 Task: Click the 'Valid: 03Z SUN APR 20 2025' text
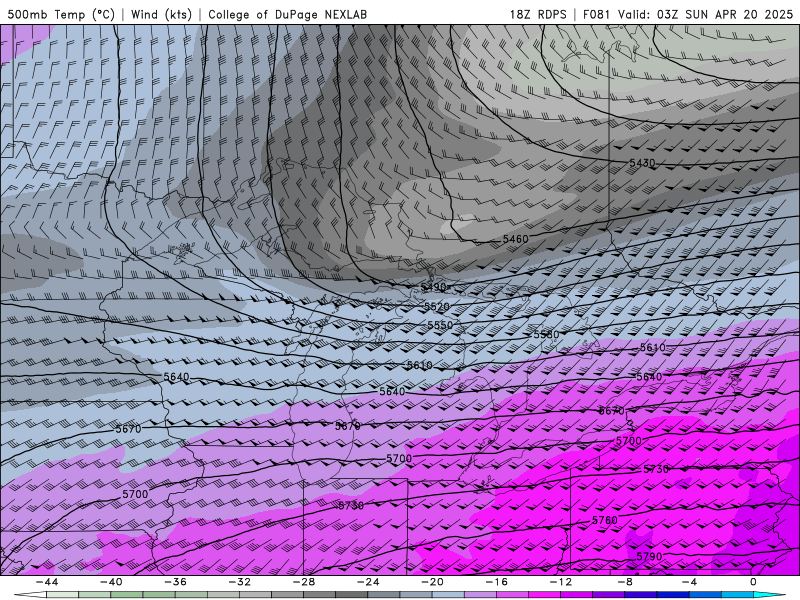coord(705,14)
